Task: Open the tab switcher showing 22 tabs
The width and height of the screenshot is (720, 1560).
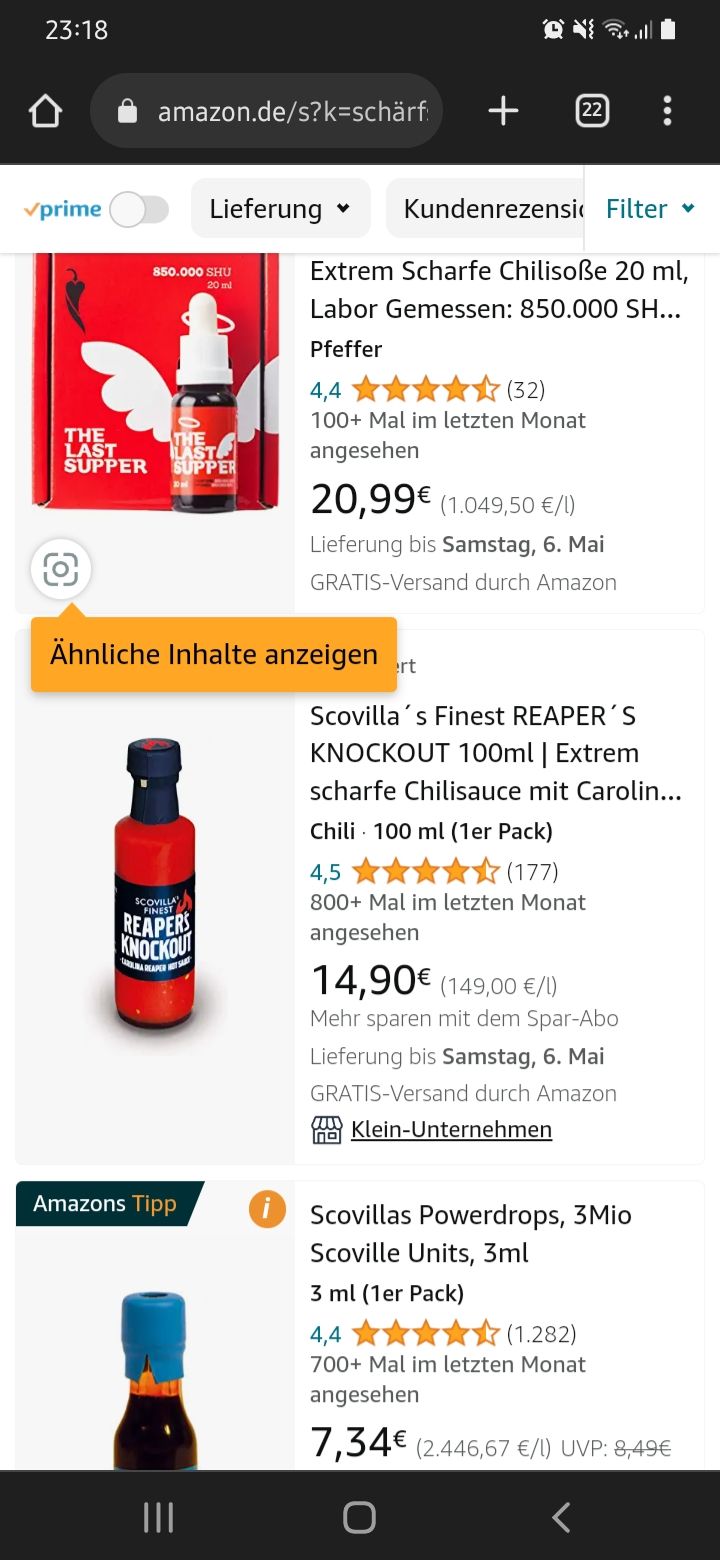Action: pyautogui.click(x=592, y=111)
